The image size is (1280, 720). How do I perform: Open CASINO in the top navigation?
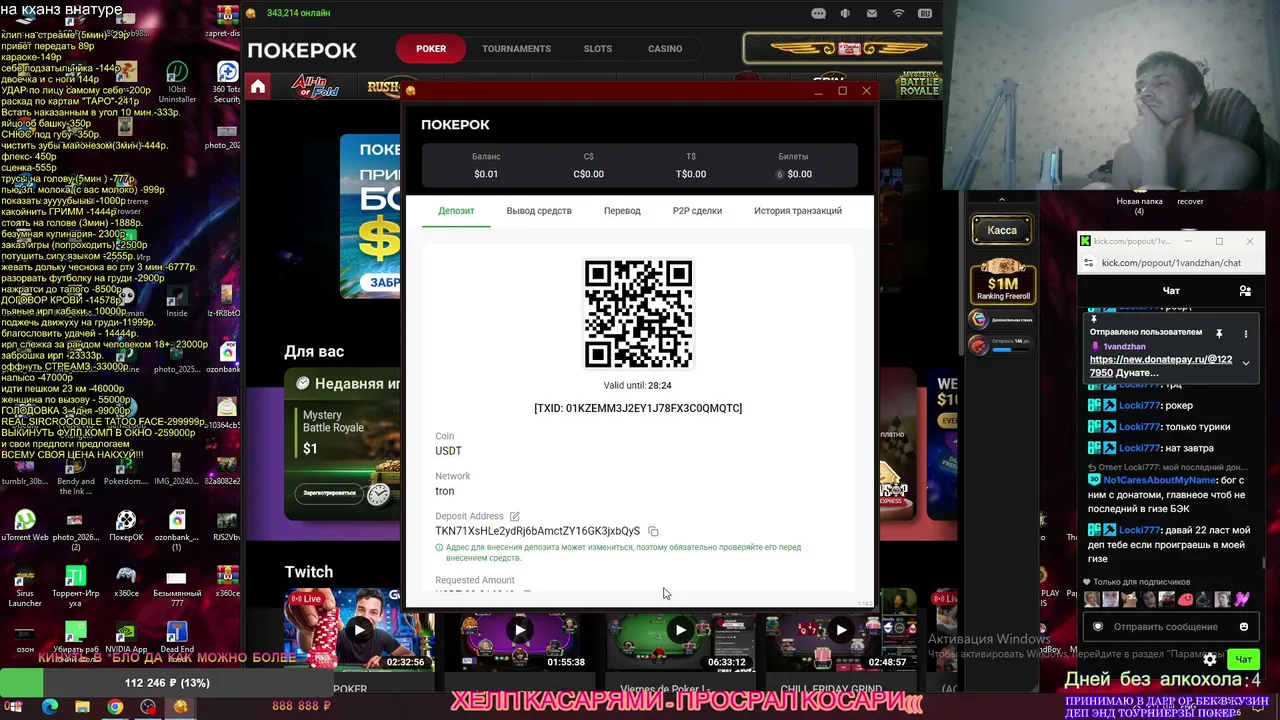(665, 49)
